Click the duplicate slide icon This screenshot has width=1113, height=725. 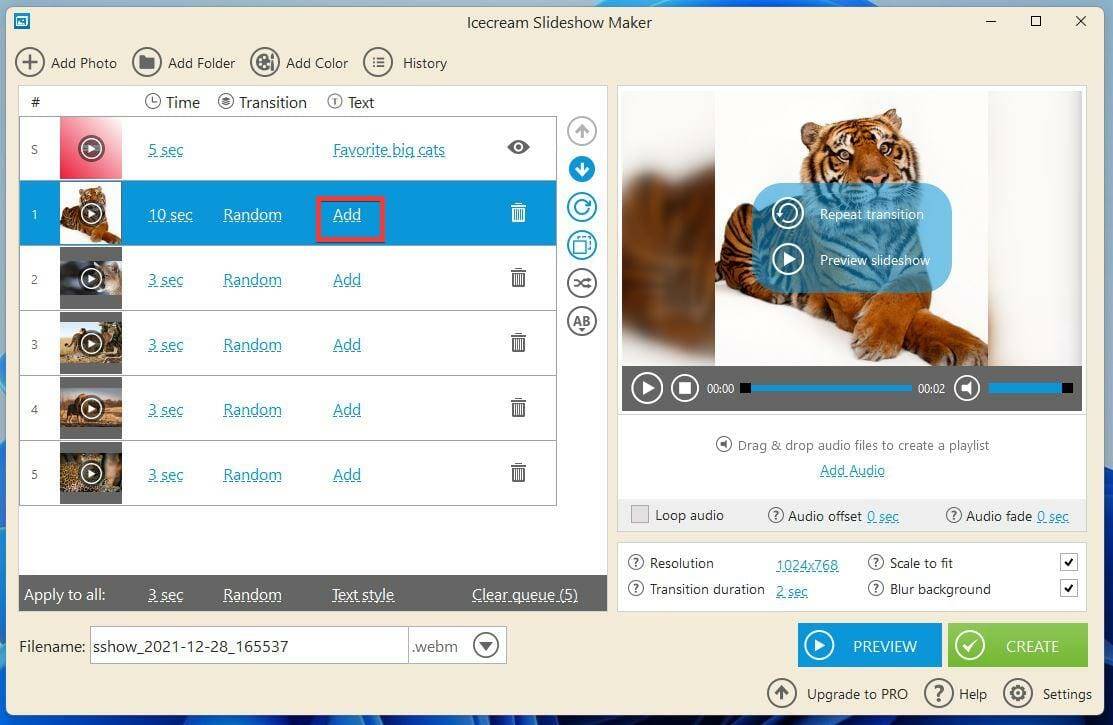click(x=582, y=246)
